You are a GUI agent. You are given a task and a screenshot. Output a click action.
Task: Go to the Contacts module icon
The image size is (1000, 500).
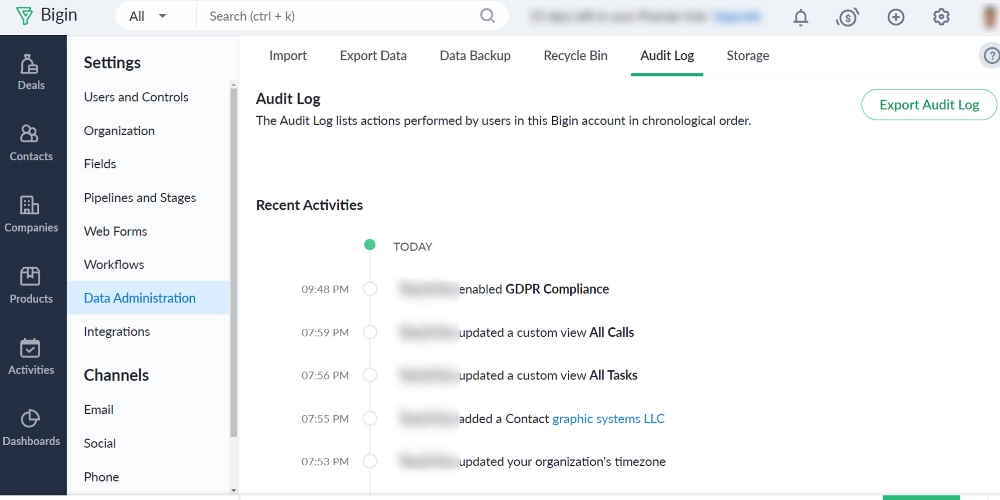[31, 142]
